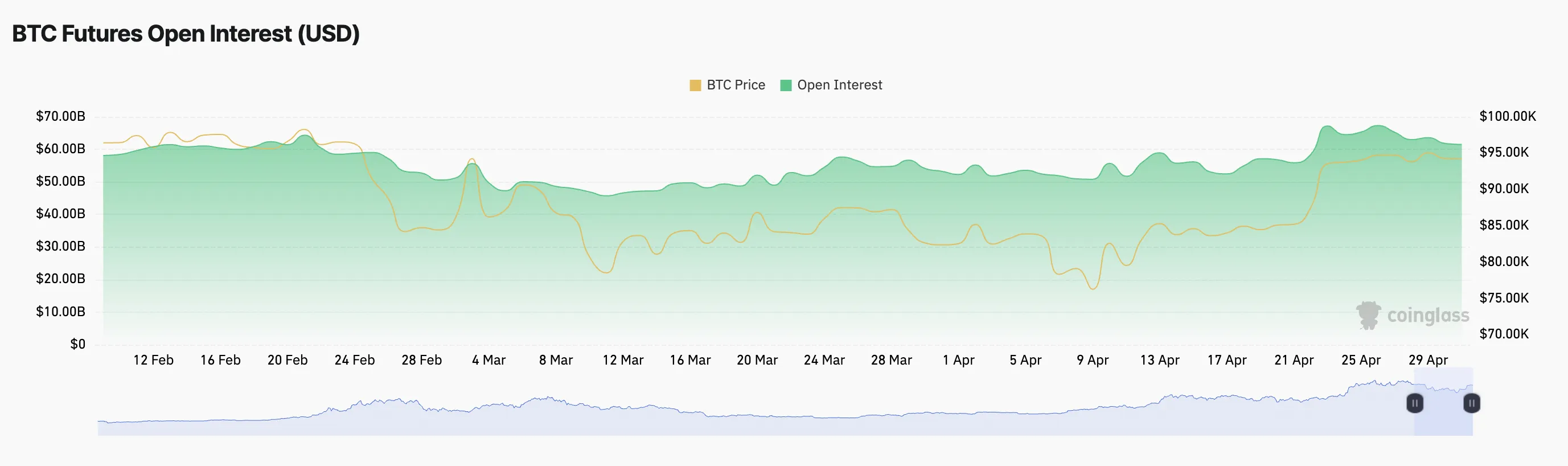1568x466 pixels.
Task: Click the yellow BTC Price legend swatch
Action: click(x=695, y=85)
